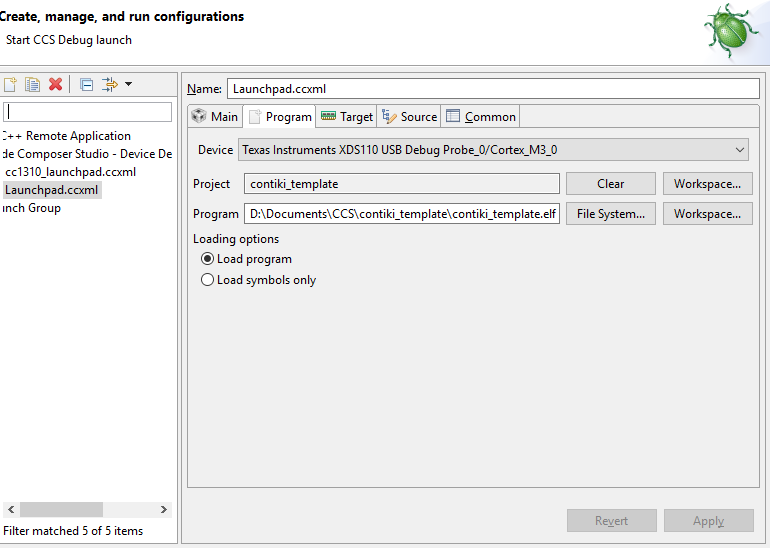
Task: Click the Program path input field
Action: [402, 214]
